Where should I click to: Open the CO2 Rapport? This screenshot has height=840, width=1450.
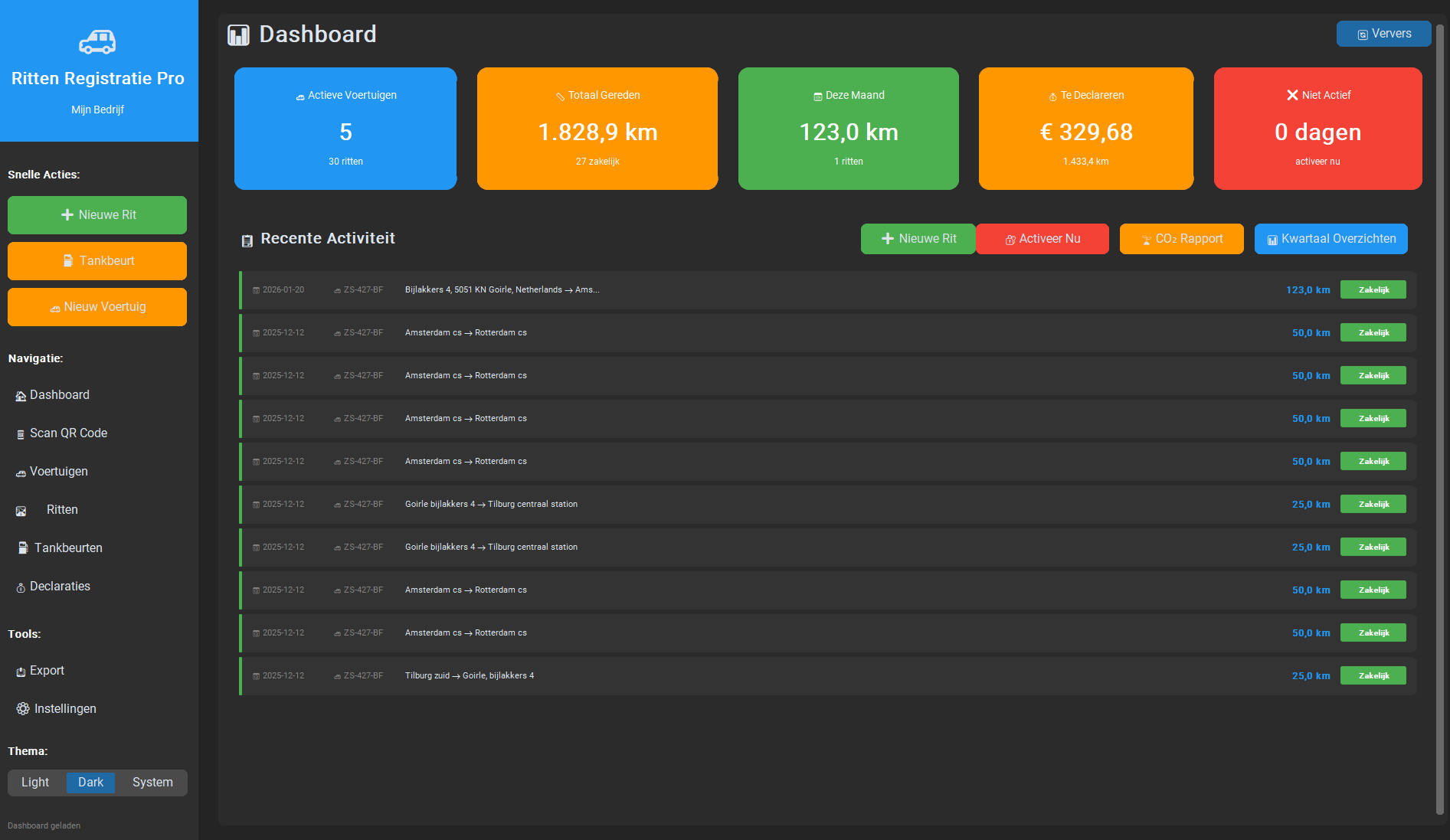(1181, 238)
